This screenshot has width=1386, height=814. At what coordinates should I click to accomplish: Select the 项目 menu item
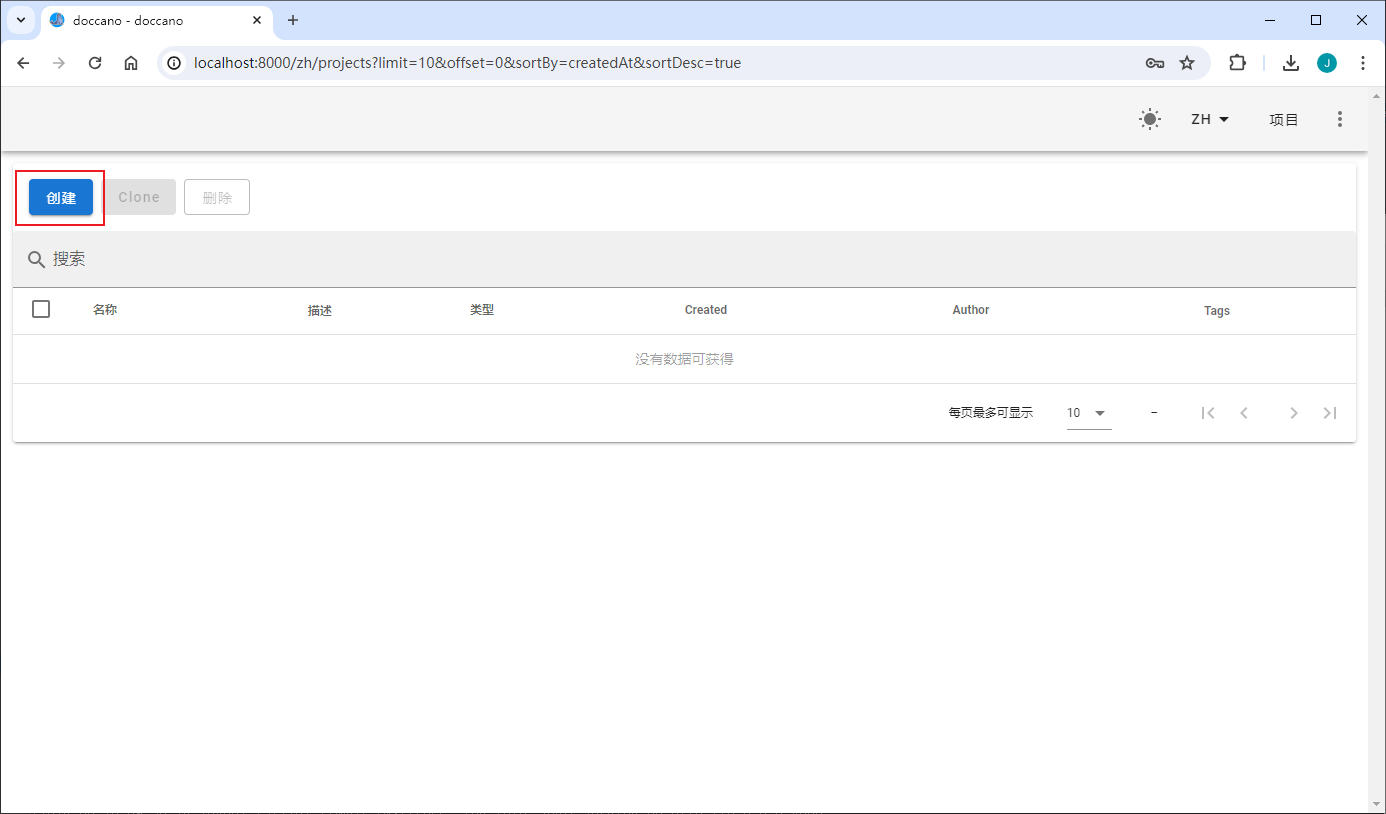pyautogui.click(x=1284, y=119)
